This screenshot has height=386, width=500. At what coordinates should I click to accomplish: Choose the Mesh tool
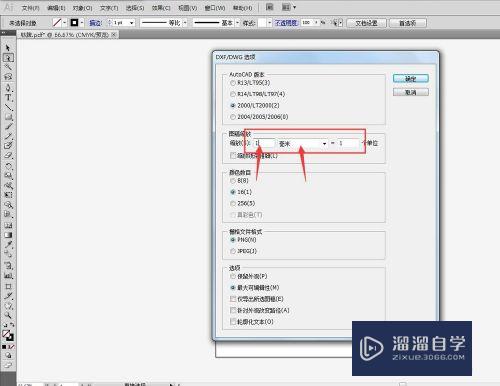[x=8, y=225]
